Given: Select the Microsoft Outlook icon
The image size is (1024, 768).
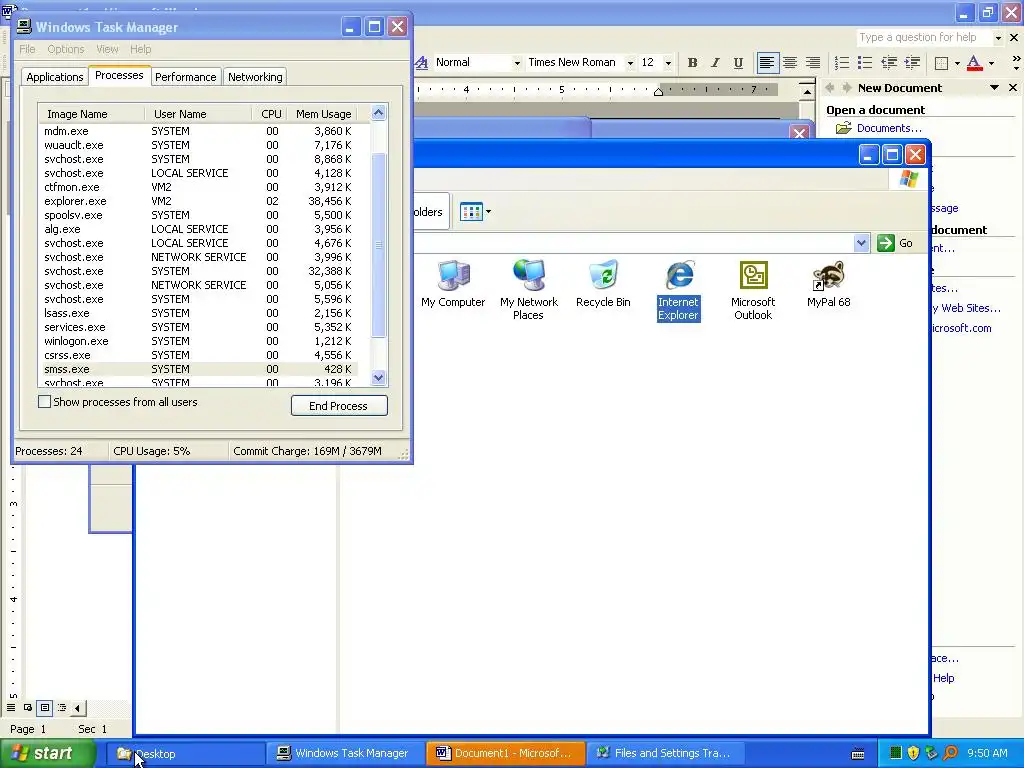Looking at the screenshot, I should [x=753, y=291].
